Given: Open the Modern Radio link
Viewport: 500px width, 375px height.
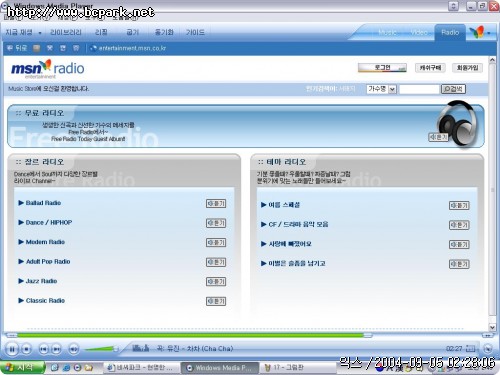Looking at the screenshot, I should pyautogui.click(x=45, y=242).
